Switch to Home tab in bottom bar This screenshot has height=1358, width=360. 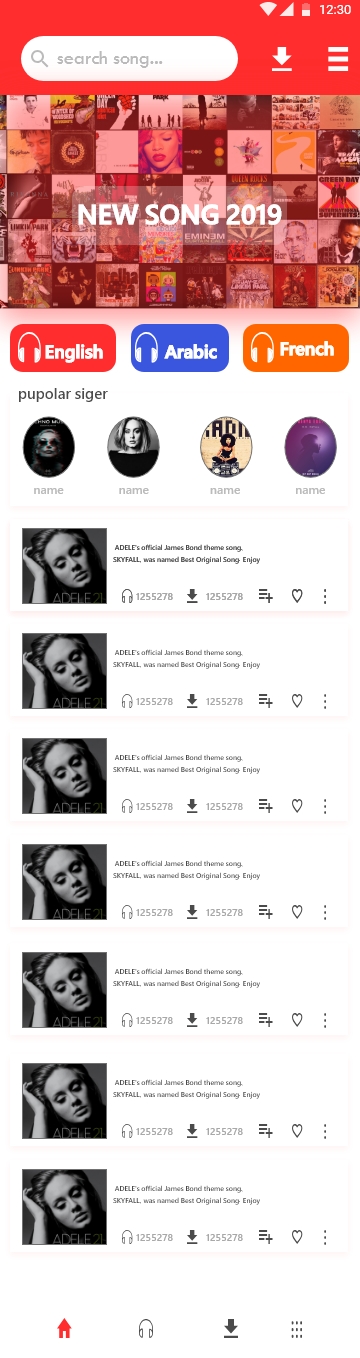coord(64,1328)
